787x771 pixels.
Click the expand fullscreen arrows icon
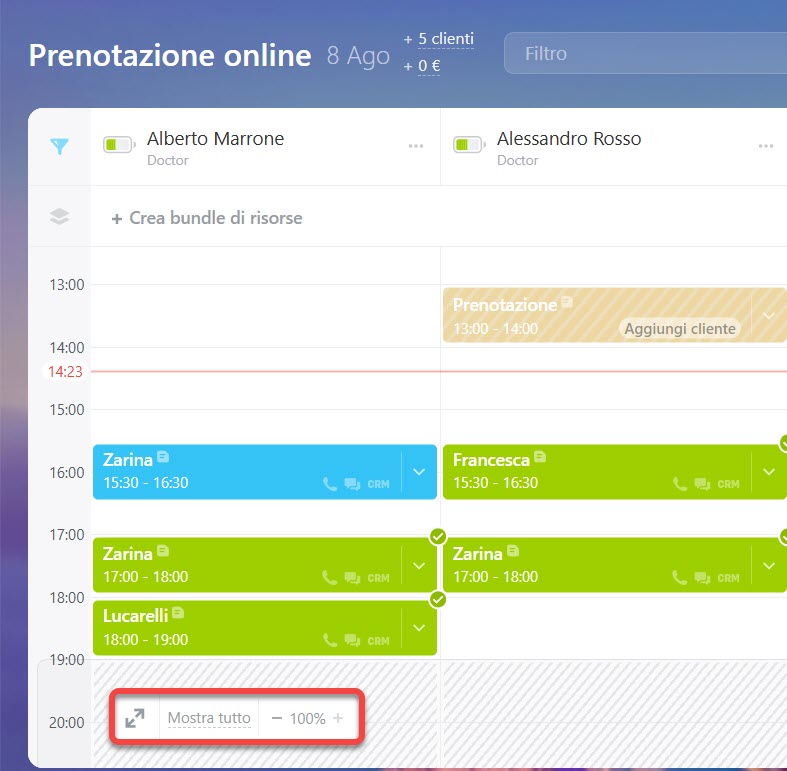coord(135,718)
